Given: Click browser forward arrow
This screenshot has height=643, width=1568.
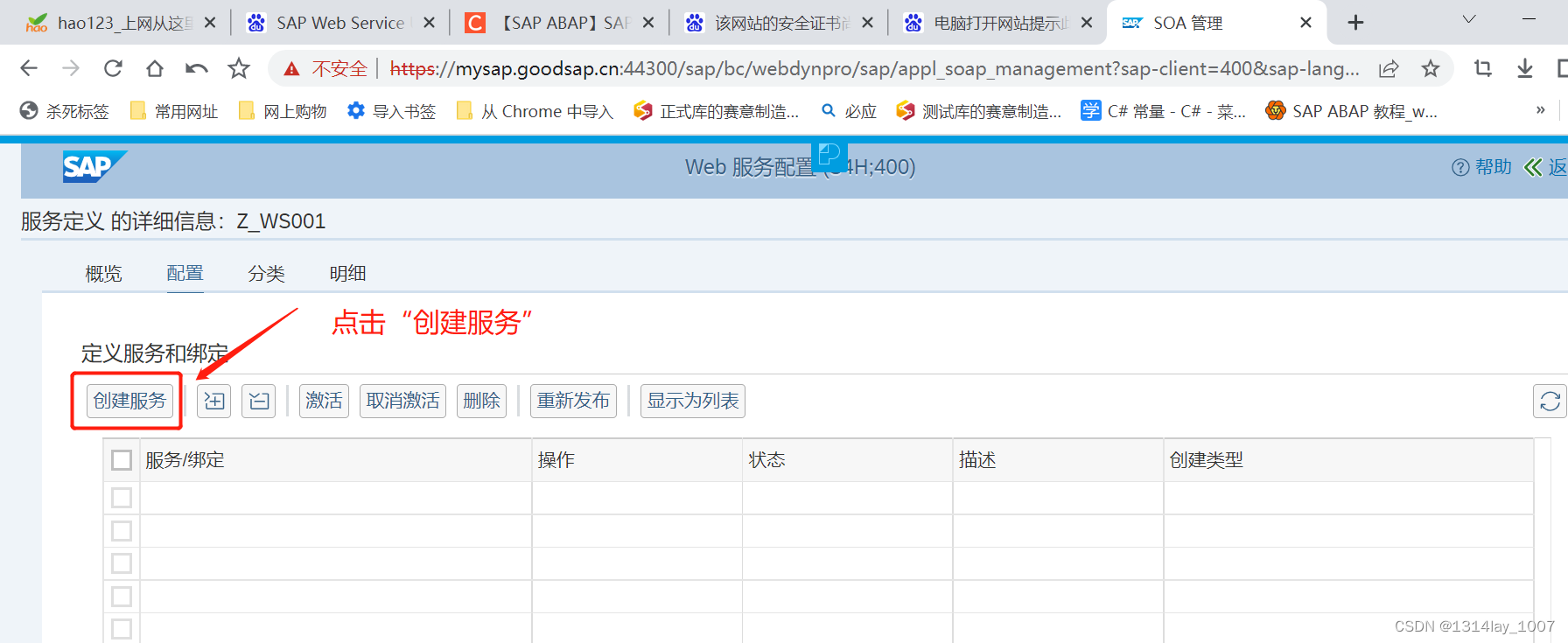Looking at the screenshot, I should pos(71,68).
